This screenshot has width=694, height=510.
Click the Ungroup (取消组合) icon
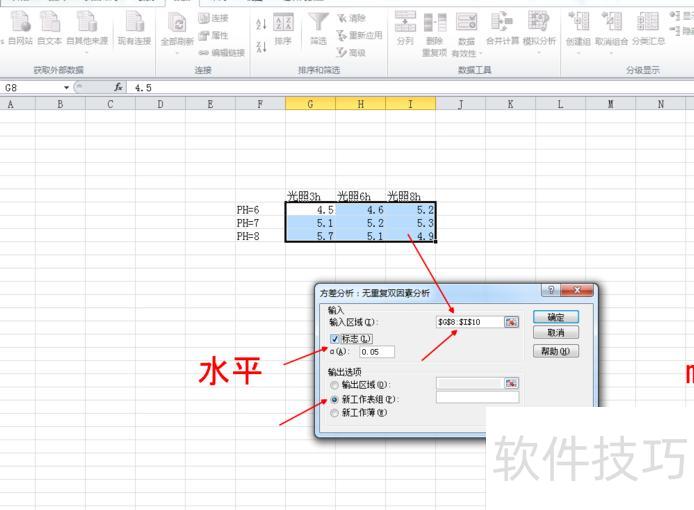611,22
